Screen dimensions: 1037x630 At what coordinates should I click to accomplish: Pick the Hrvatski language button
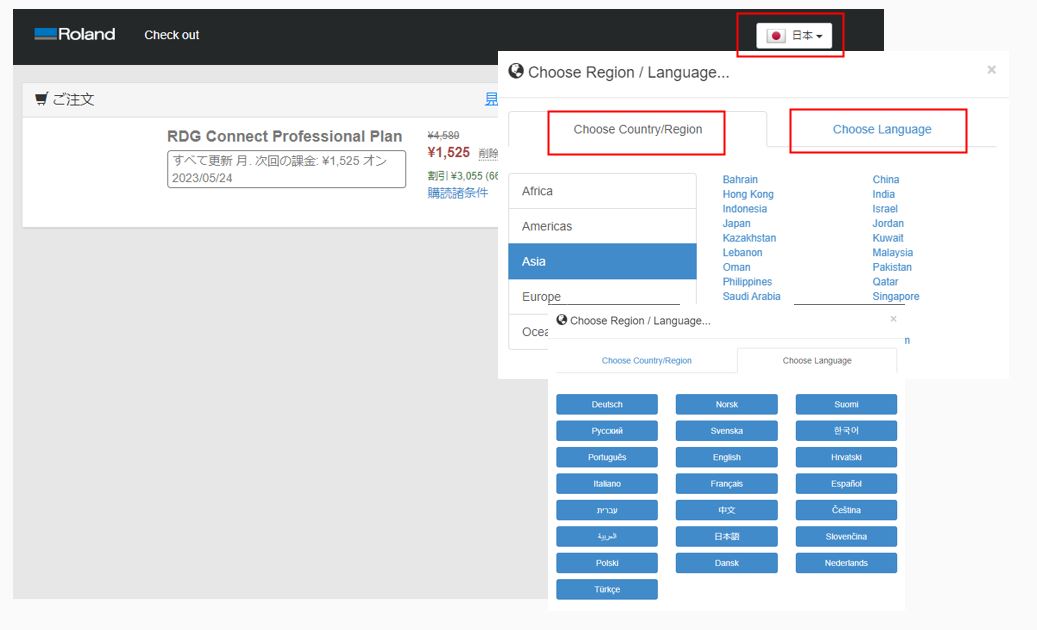[846, 457]
